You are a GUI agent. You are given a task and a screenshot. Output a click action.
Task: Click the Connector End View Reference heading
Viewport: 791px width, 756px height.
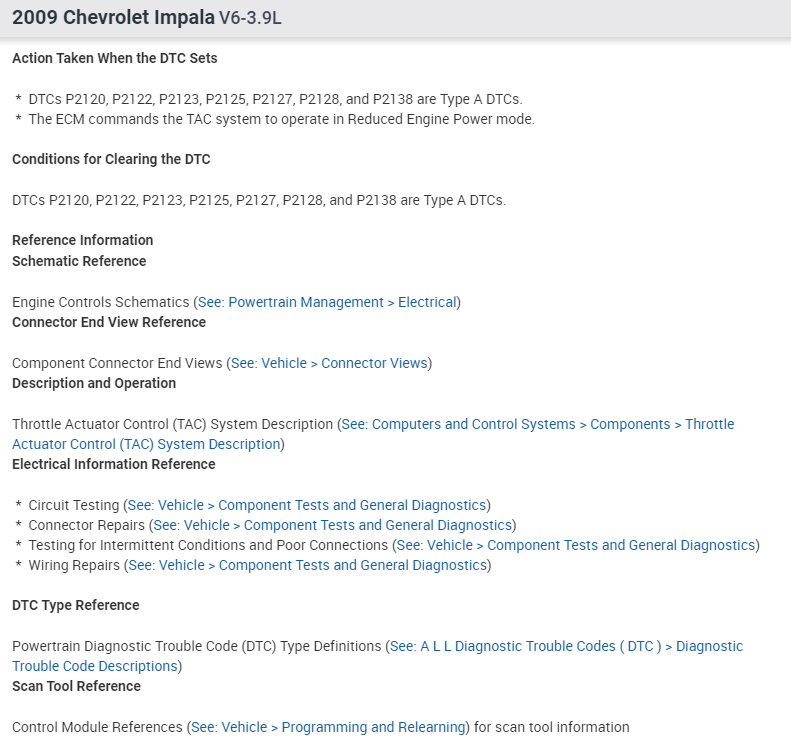coord(109,322)
